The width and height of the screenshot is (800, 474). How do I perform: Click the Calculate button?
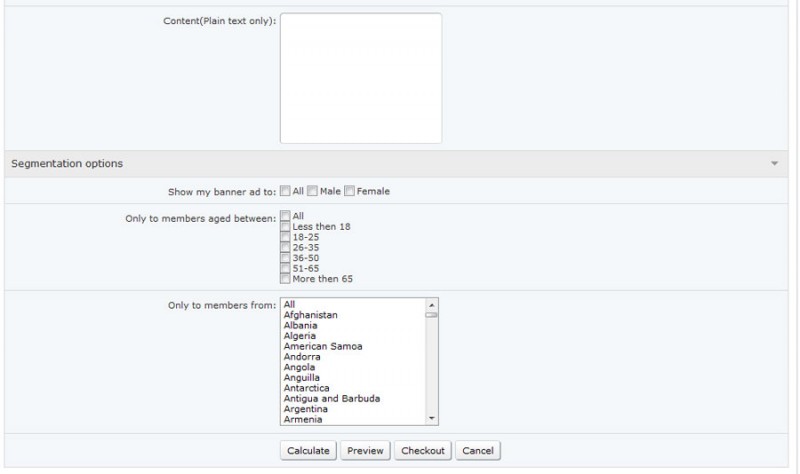pyautogui.click(x=308, y=451)
